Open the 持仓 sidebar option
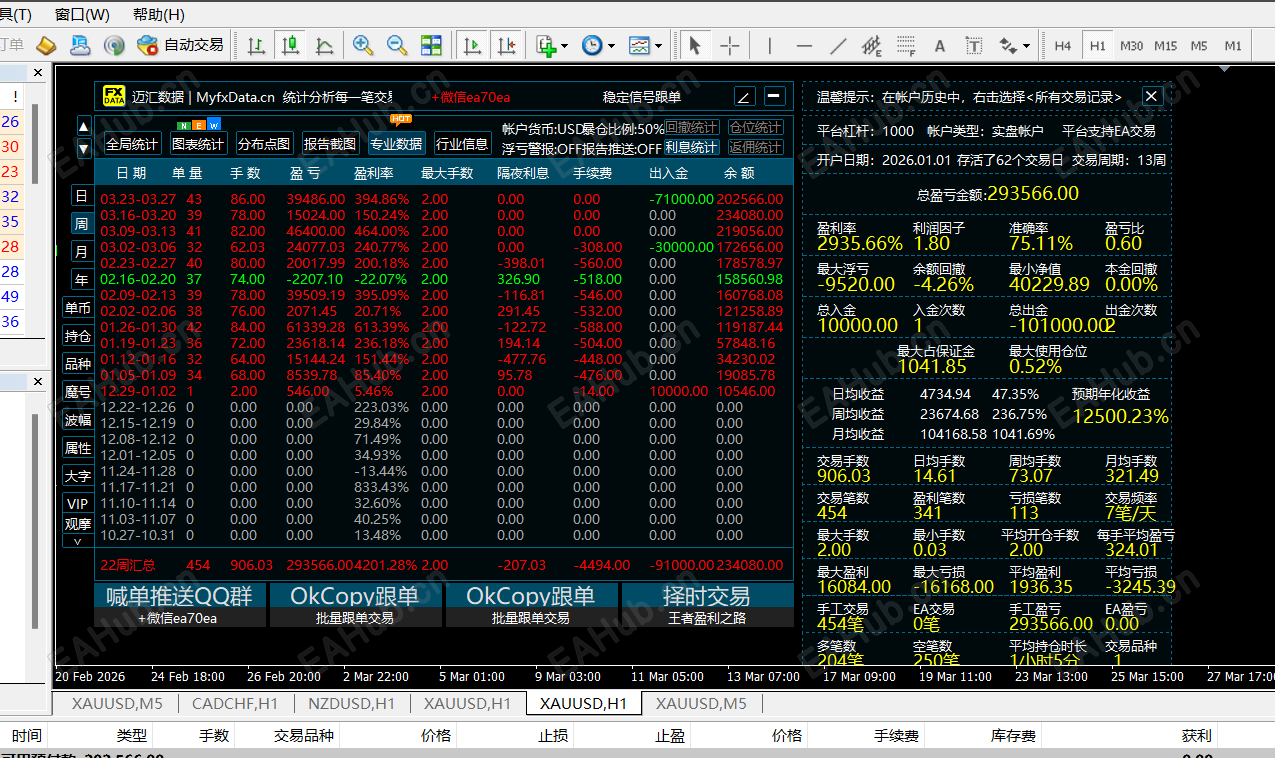Viewport: 1275px width, 758px height. (x=78, y=336)
